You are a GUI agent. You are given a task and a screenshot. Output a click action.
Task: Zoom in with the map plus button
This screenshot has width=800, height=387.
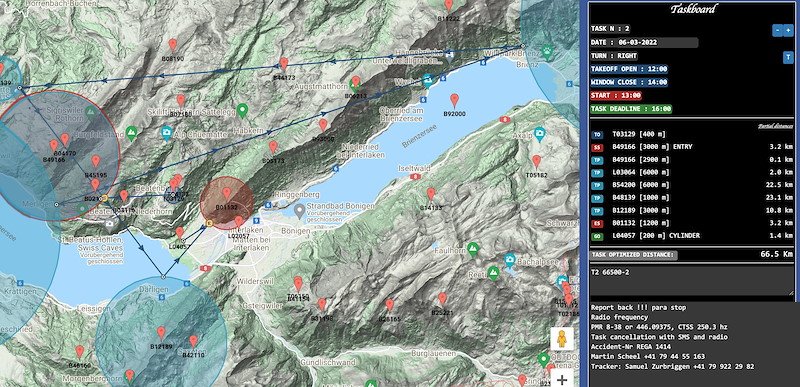pos(562,379)
